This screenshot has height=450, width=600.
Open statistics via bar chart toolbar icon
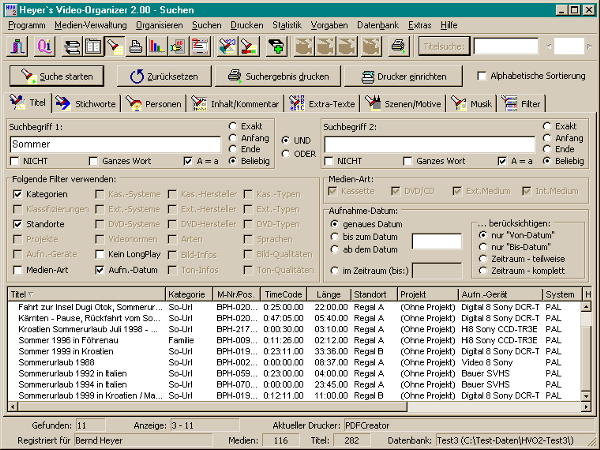pyautogui.click(x=156, y=46)
